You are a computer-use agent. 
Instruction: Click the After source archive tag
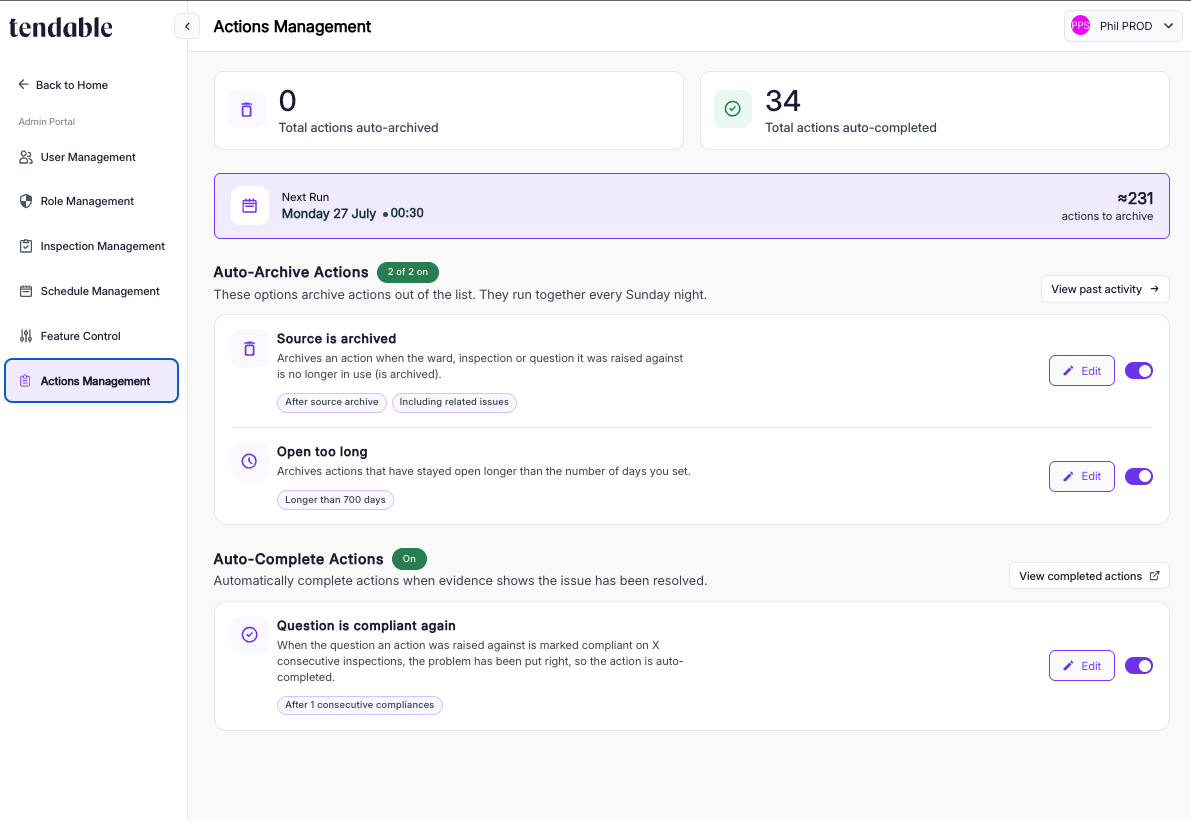[x=332, y=402]
